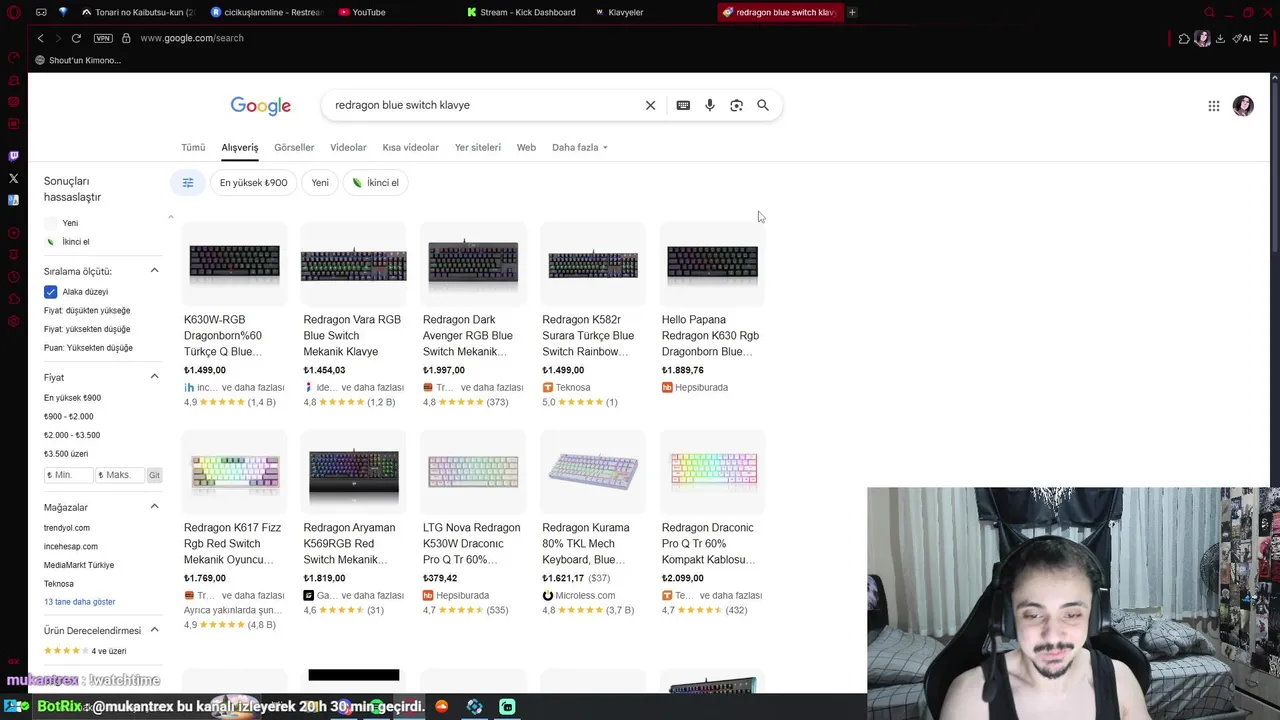Open the Opera main menu logo

click(13, 12)
